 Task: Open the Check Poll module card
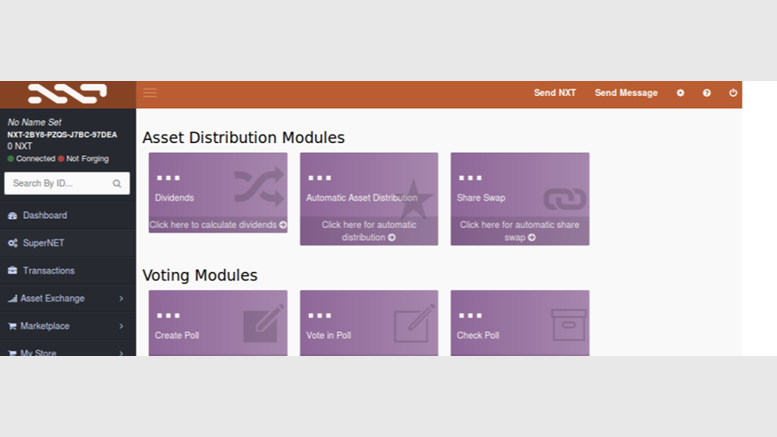(520, 323)
